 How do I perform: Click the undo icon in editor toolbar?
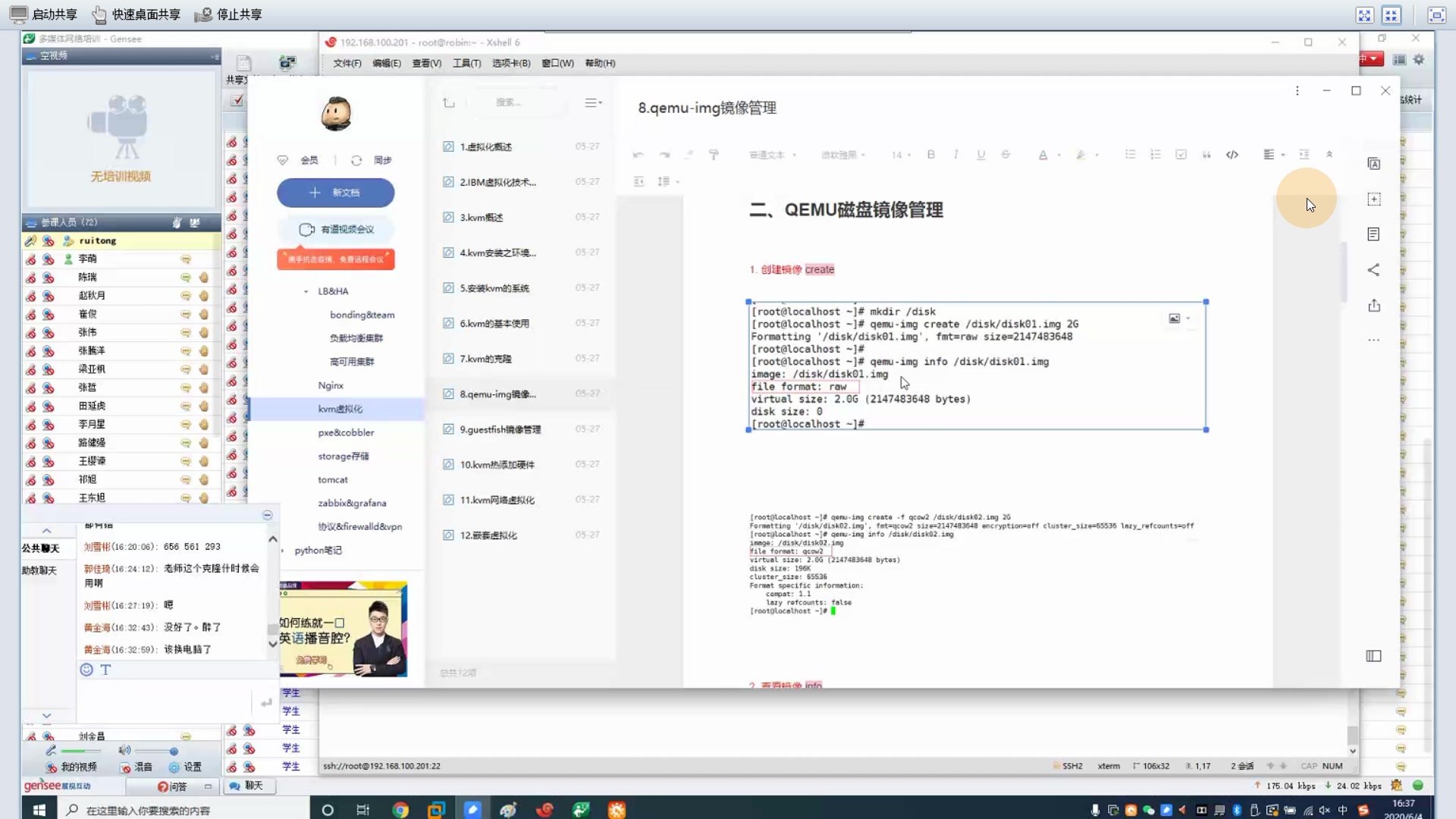(x=639, y=155)
